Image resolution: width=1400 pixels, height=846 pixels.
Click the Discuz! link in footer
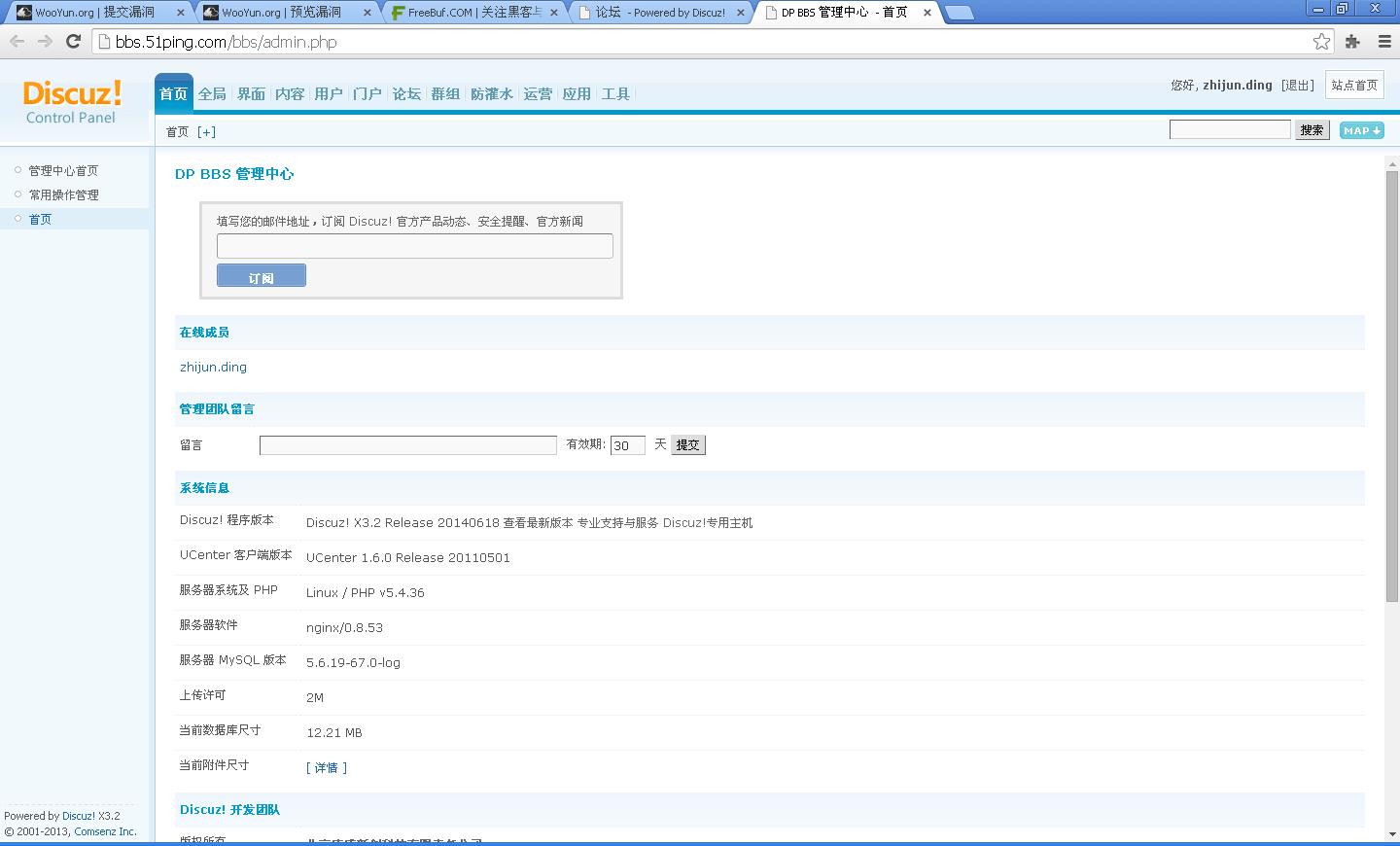click(x=79, y=816)
